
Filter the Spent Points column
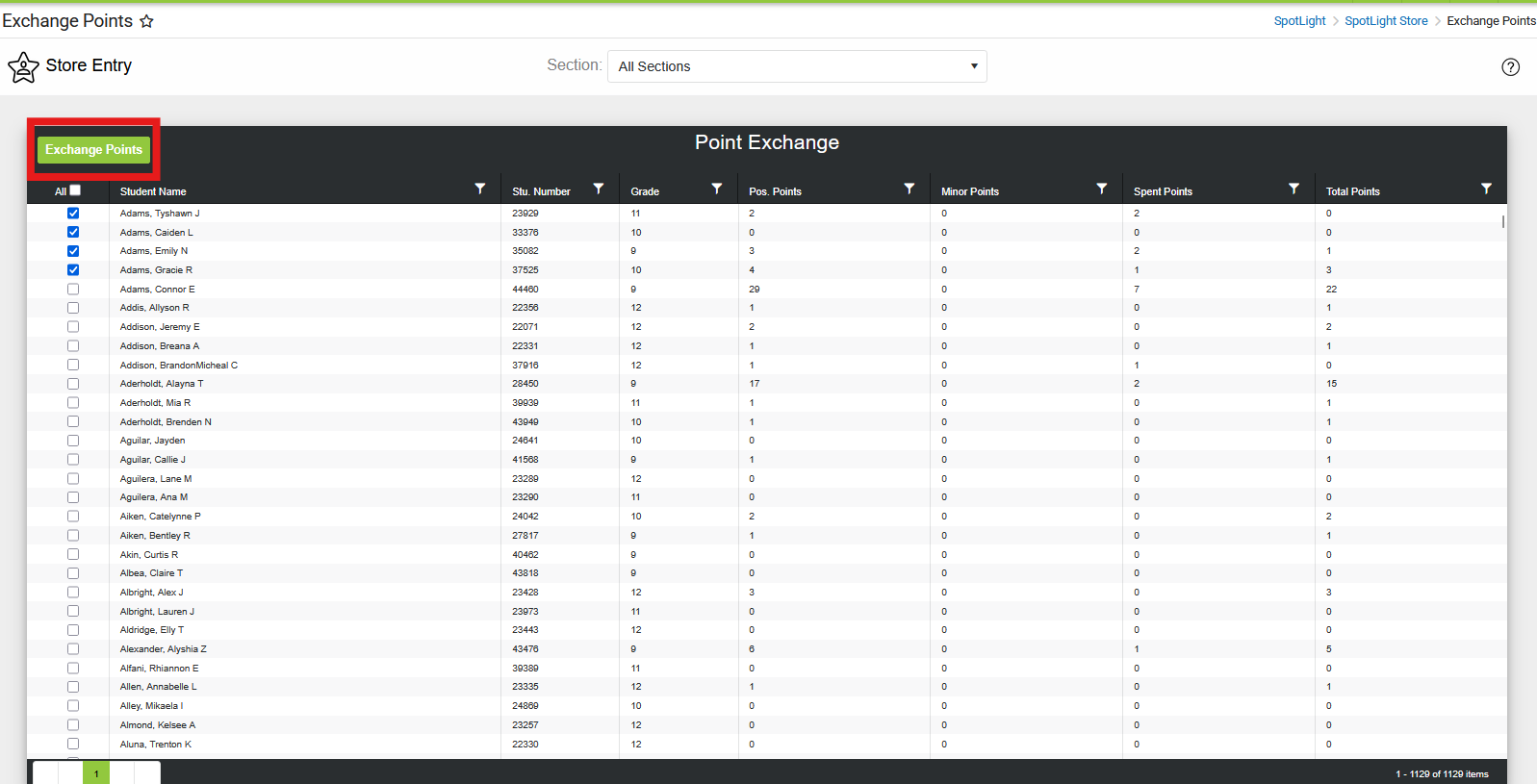pos(1294,189)
